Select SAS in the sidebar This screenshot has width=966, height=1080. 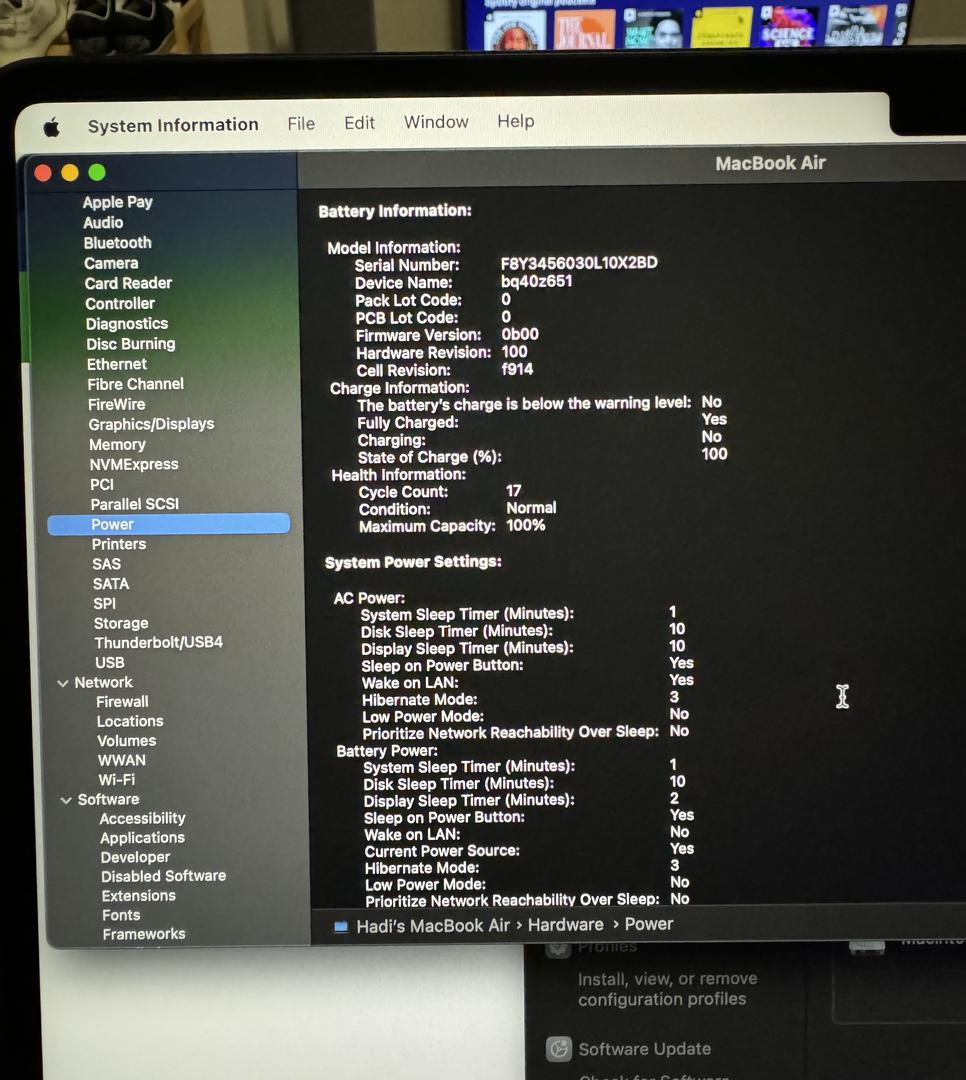click(106, 564)
